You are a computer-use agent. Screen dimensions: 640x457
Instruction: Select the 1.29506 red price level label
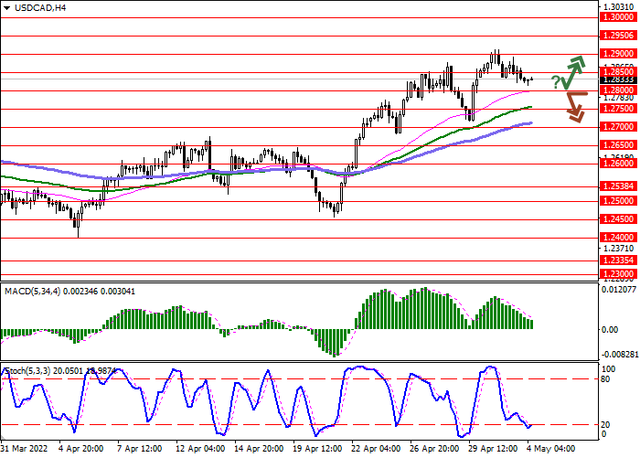[618, 36]
